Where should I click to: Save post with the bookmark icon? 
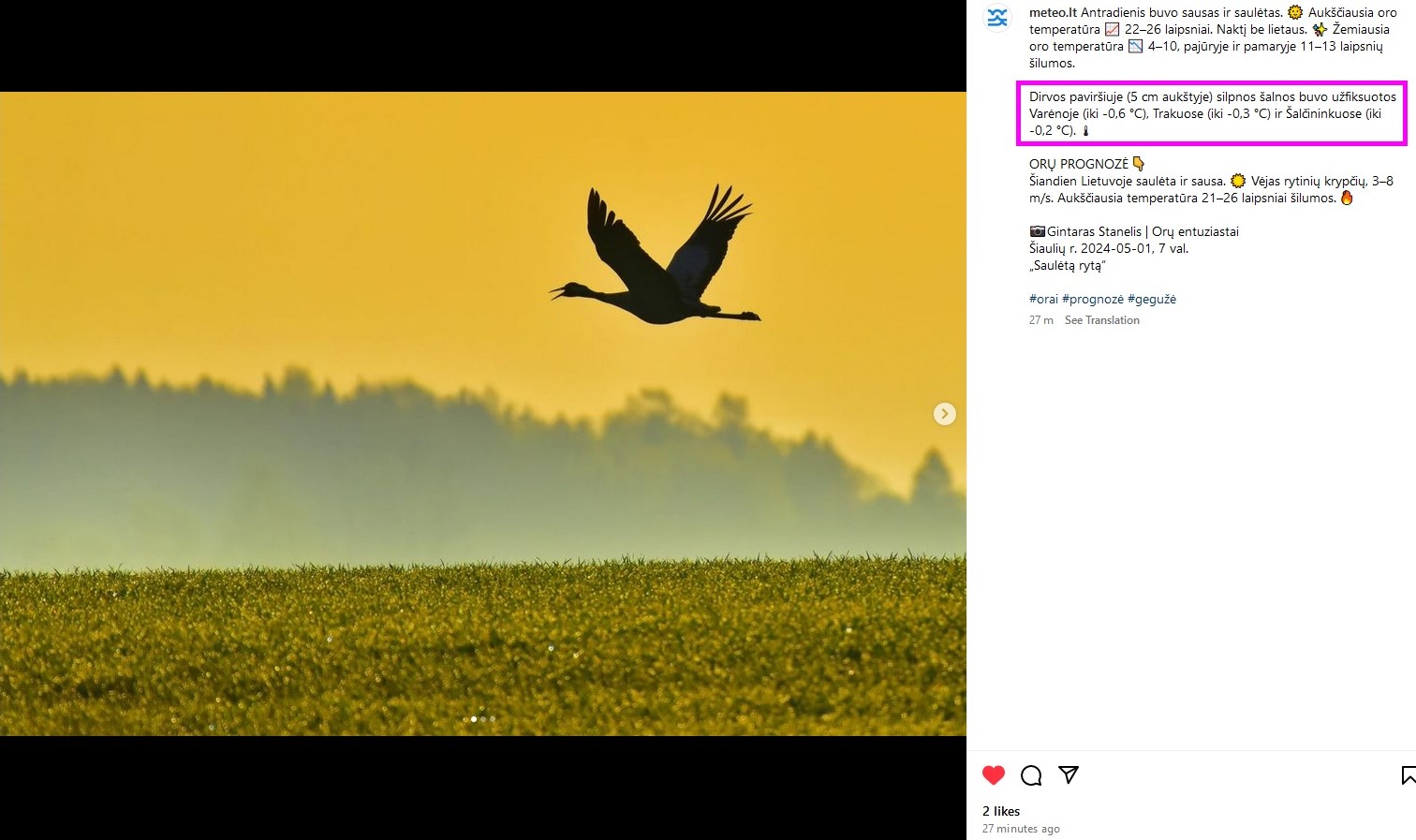click(1408, 774)
